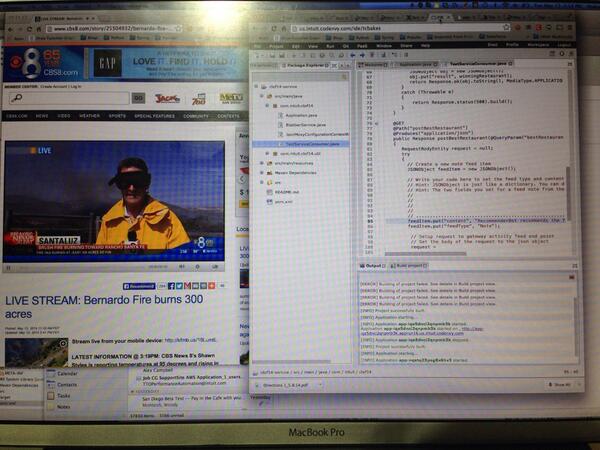Viewport: 600px width, 450px height.
Task: Click in the CBS8 site search field
Action: coord(69,98)
